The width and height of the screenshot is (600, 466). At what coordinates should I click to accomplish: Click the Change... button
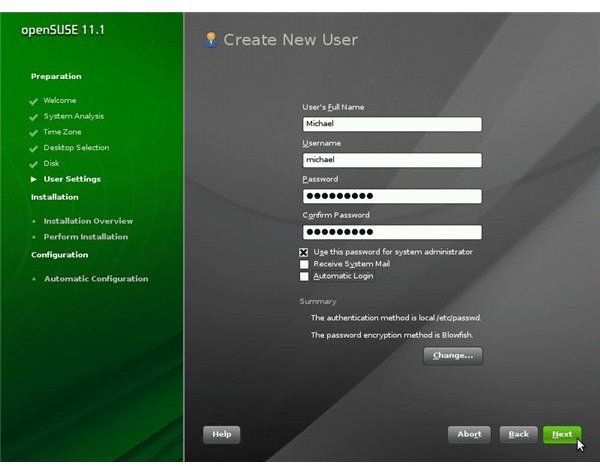pyautogui.click(x=453, y=356)
